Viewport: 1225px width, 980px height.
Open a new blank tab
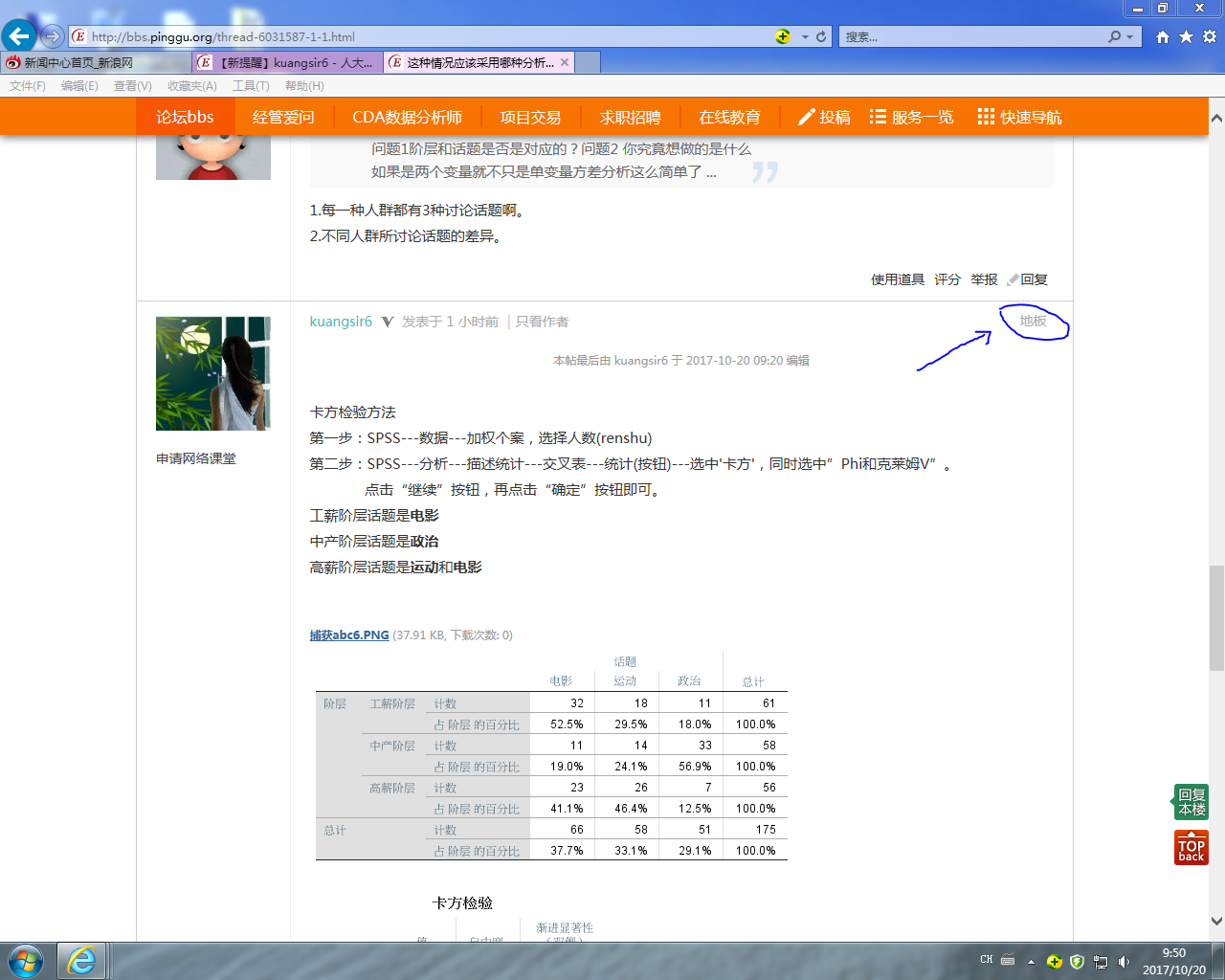click(x=588, y=62)
